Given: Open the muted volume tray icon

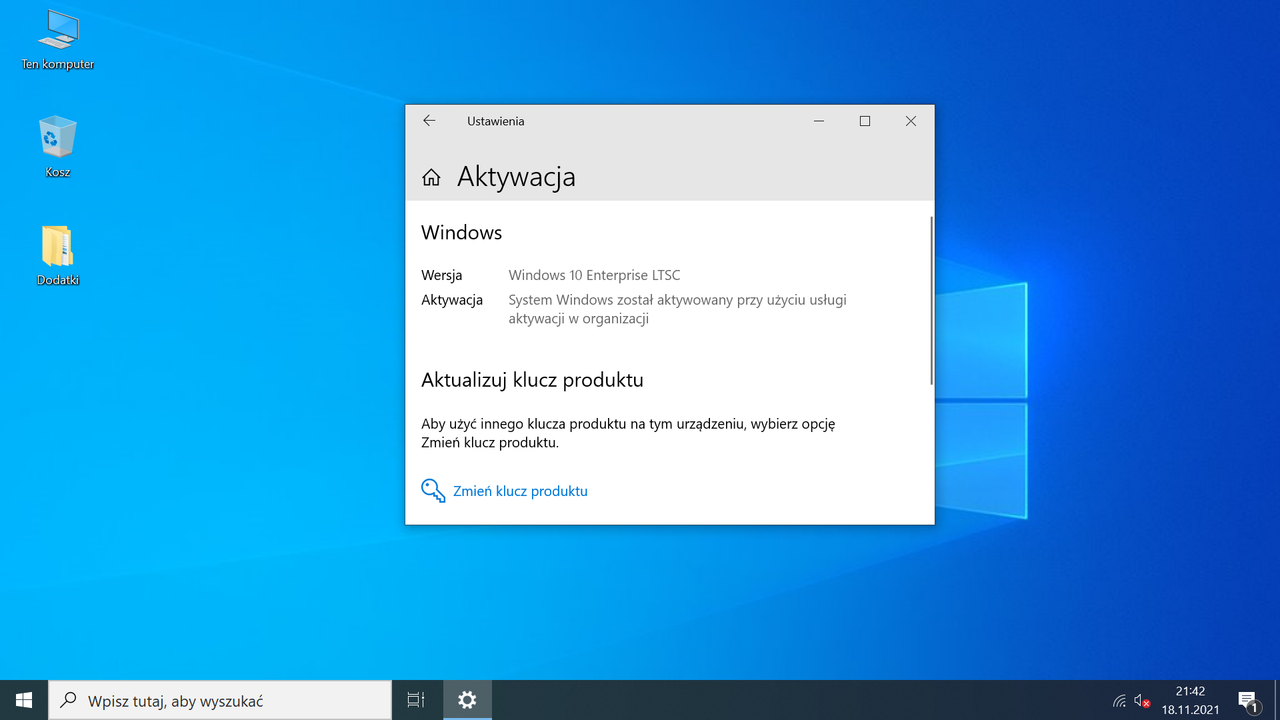Looking at the screenshot, I should [1142, 701].
